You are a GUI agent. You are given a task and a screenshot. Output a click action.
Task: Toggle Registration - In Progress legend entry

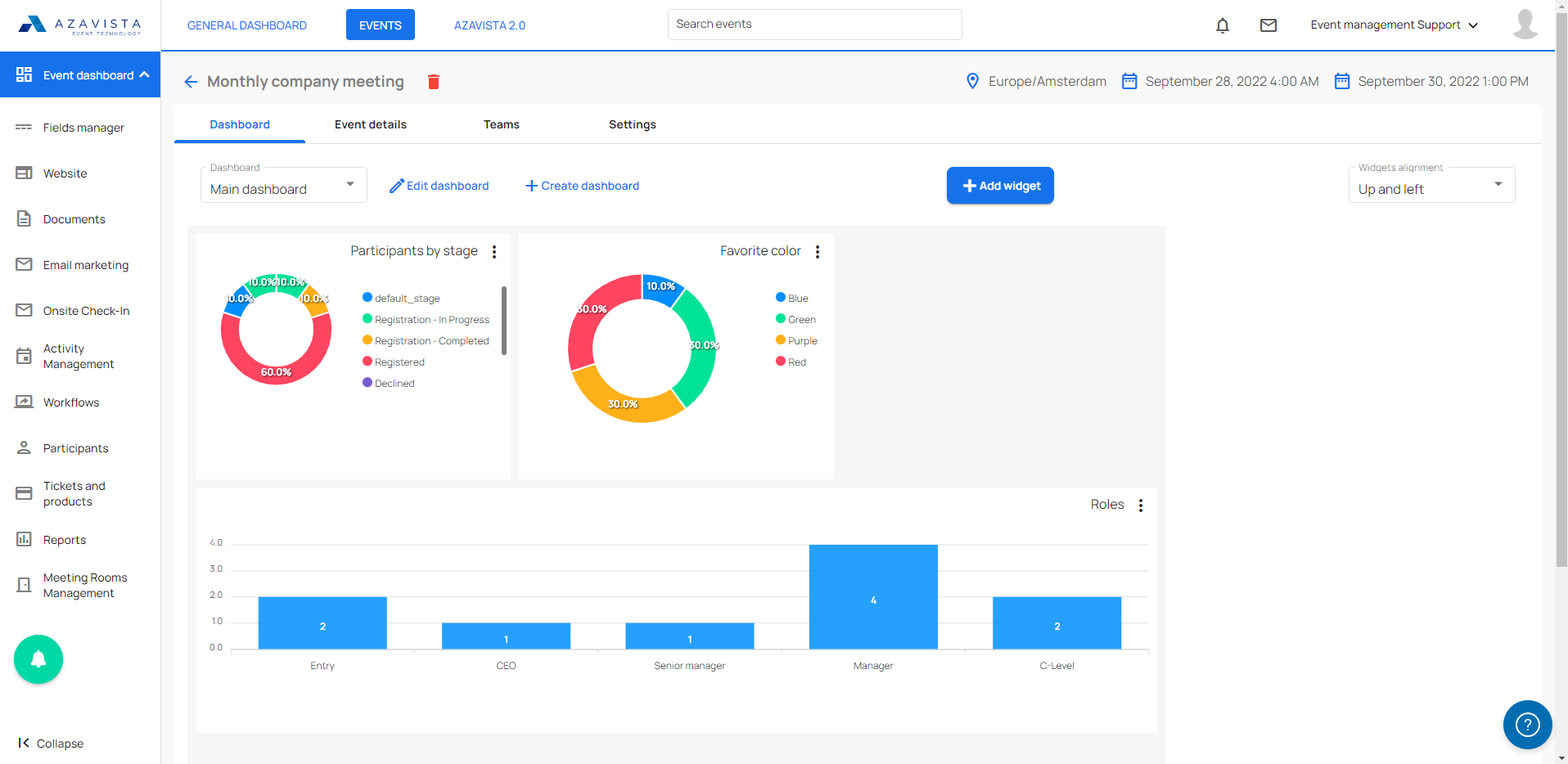coord(426,319)
